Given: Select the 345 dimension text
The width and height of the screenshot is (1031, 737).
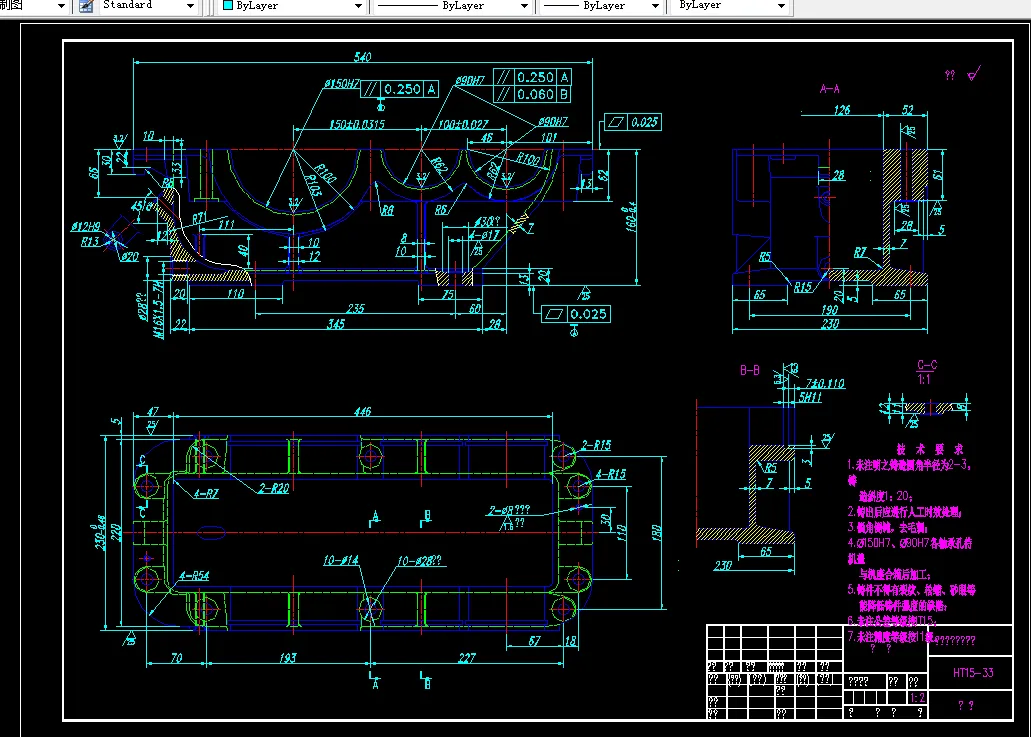Looking at the screenshot, I should (336, 323).
